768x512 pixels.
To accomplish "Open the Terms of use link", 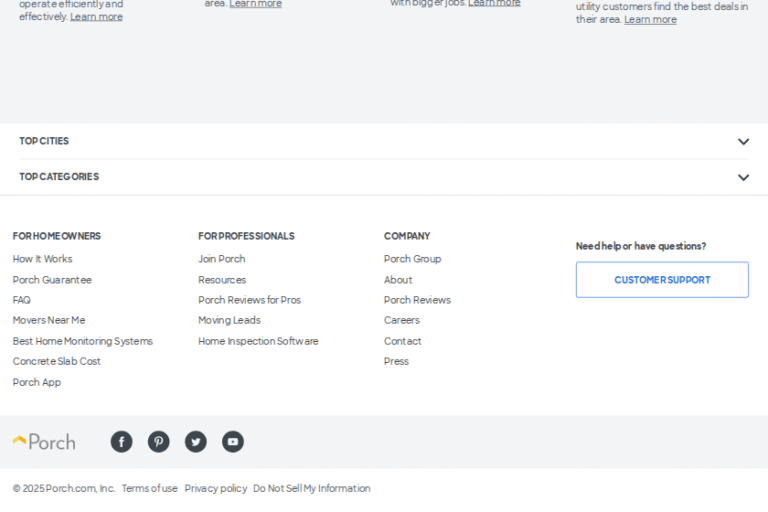I will point(149,489).
